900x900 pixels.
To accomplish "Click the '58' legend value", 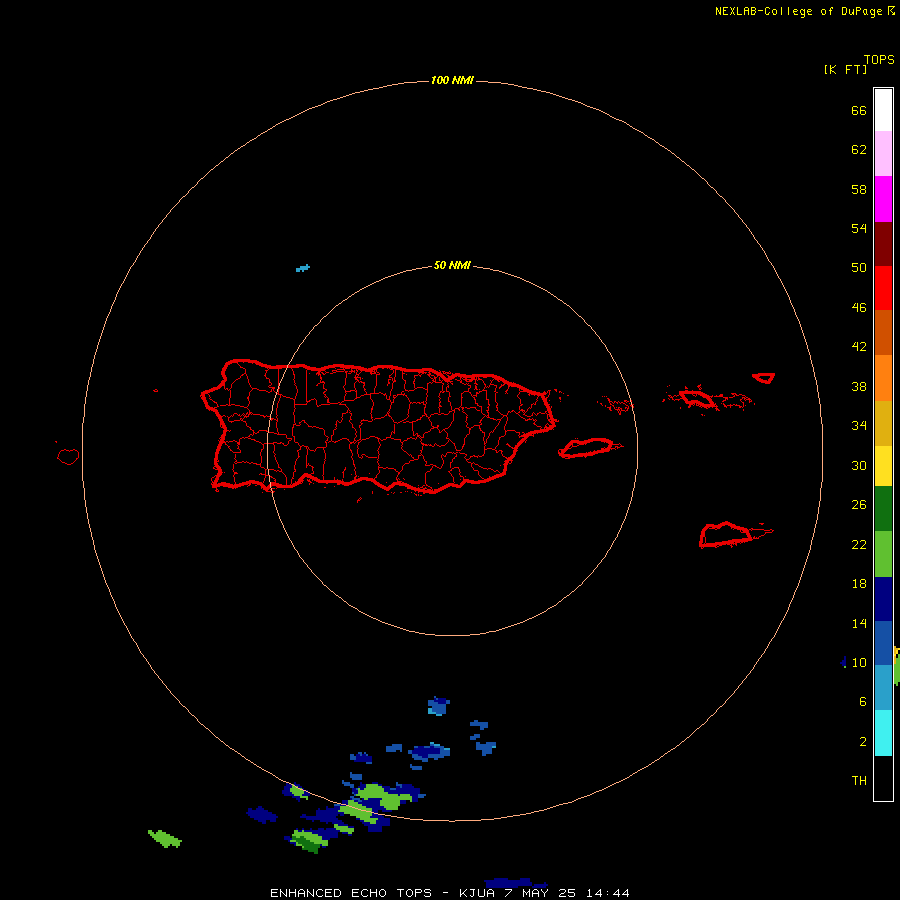I will click(859, 189).
